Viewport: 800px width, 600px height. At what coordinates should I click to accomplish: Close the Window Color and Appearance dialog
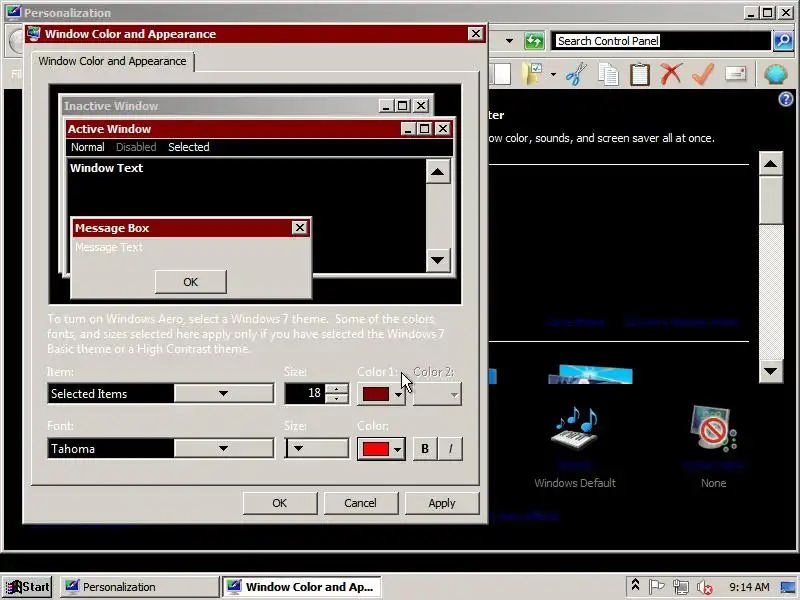[476, 34]
